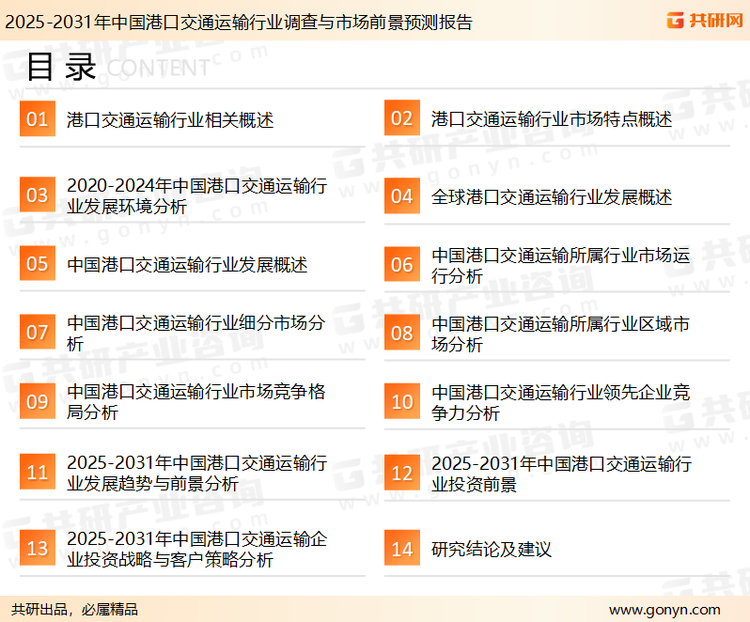
Task: Select 2025-2031年中国港口交通运输行业投资前景
Action: point(561,474)
